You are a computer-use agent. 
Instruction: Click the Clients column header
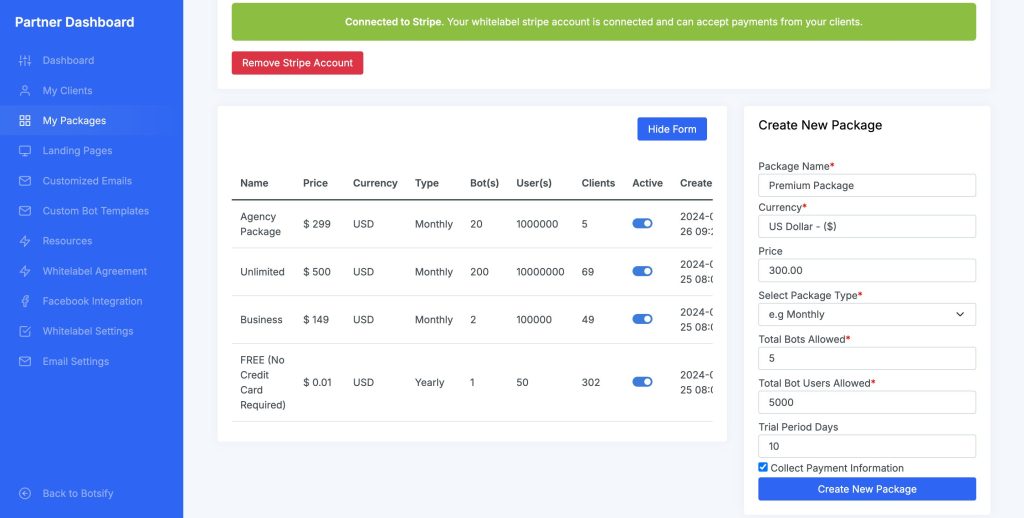tap(598, 183)
